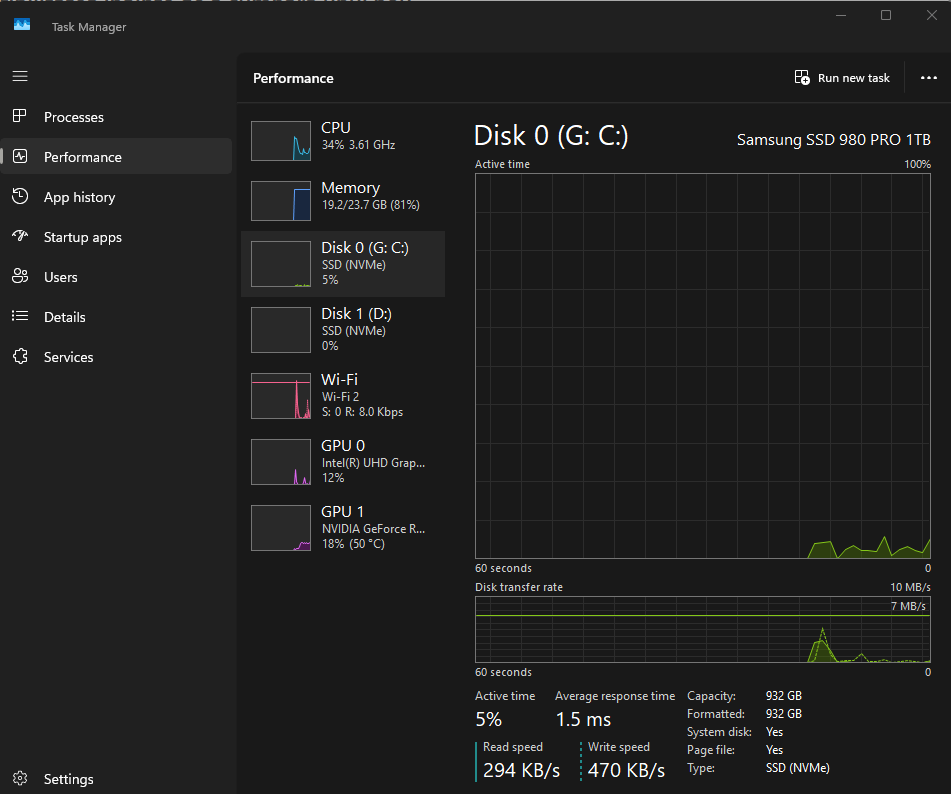The width and height of the screenshot is (951, 794).
Task: Click the Run new task button
Action: (842, 78)
